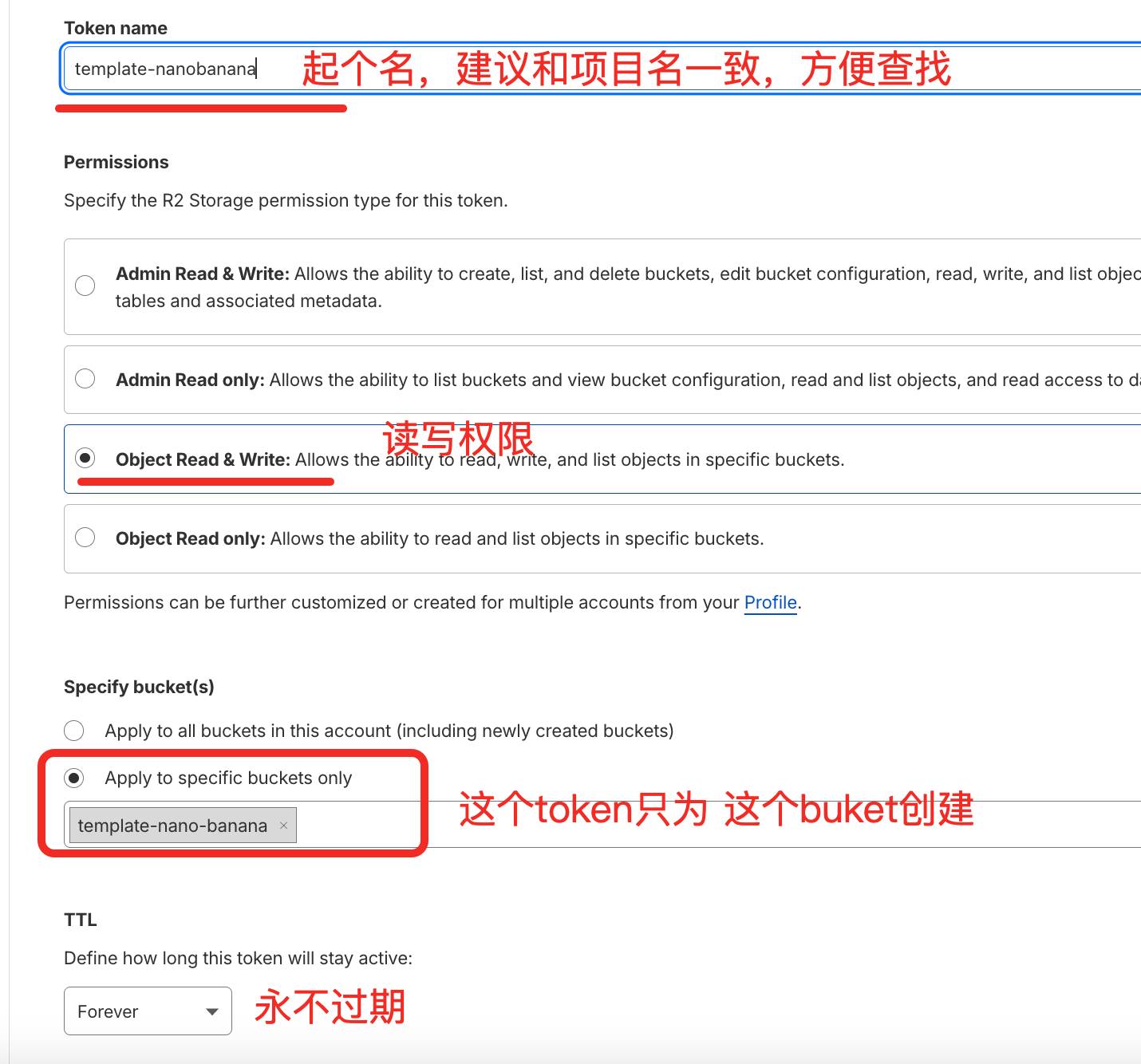Click the Object Read & Write bold label

click(x=203, y=459)
